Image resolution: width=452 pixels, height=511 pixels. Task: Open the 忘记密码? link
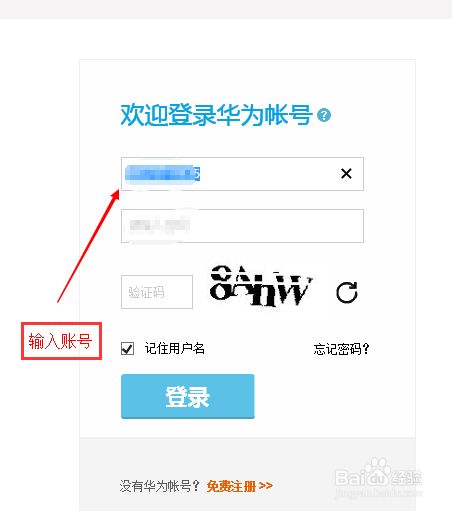[x=341, y=349]
